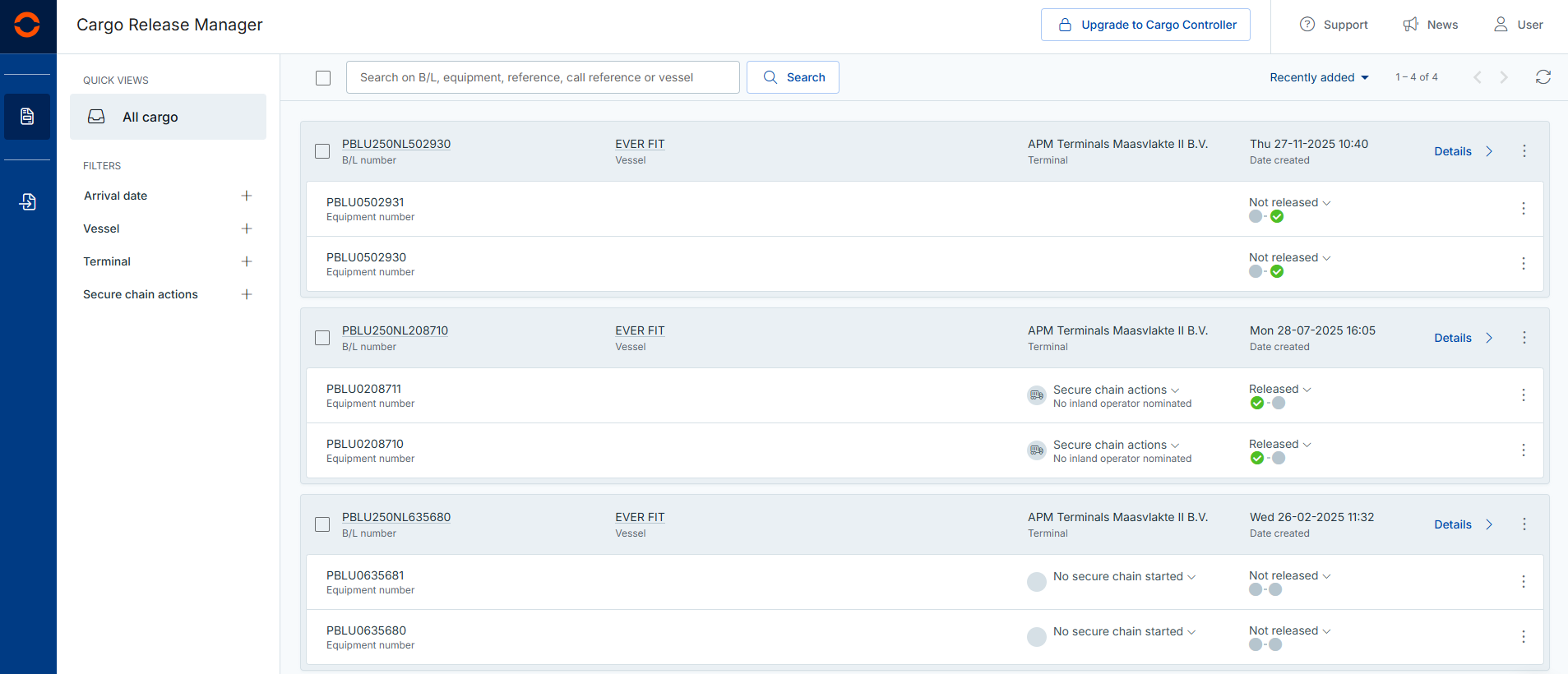Open more options for equipment PBLU0502931
1568x674 pixels.
point(1524,209)
